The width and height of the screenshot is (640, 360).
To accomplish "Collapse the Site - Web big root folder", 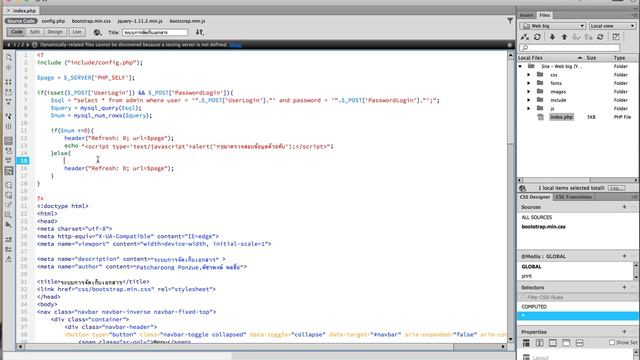I will click(x=520, y=66).
